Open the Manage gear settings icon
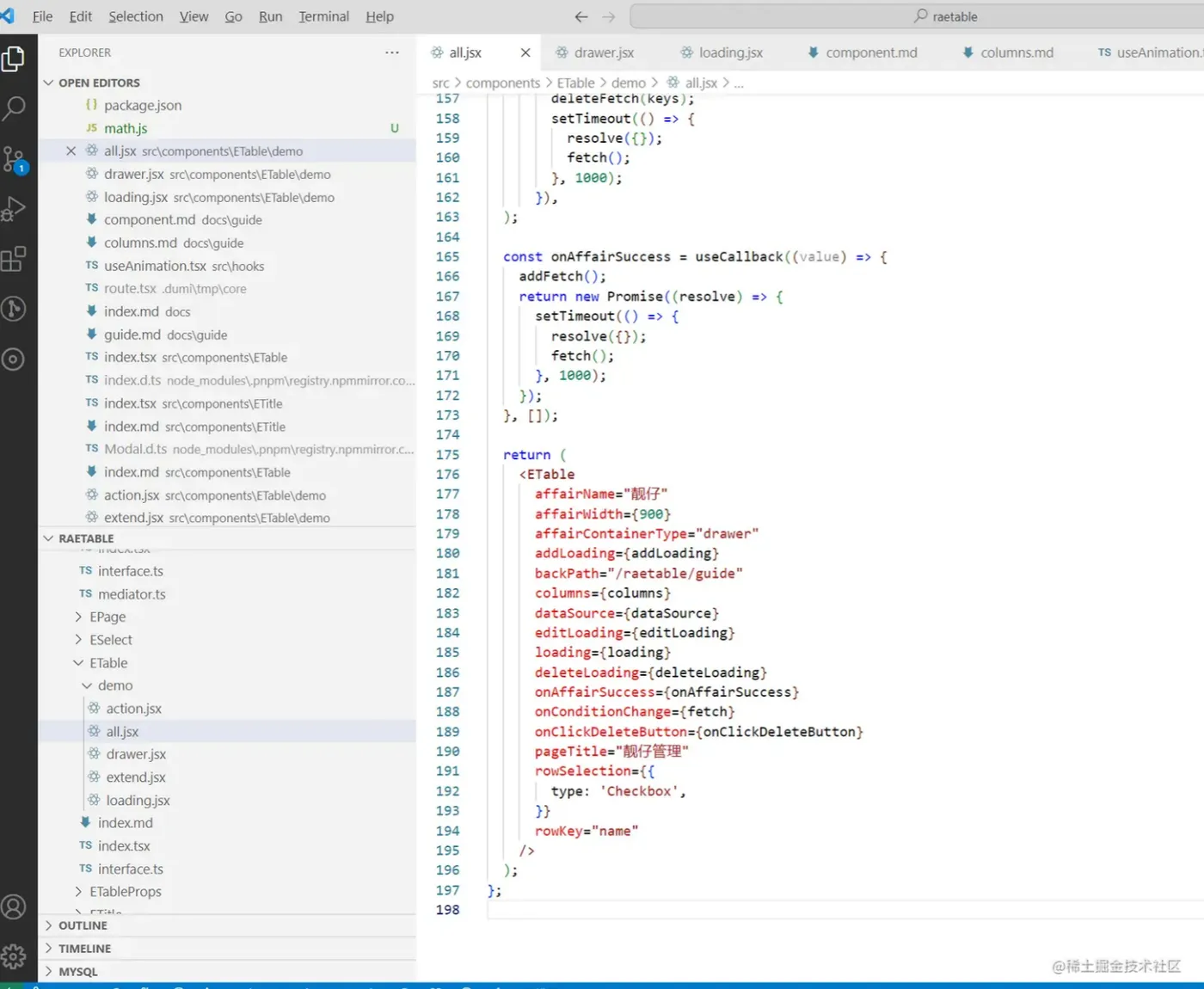This screenshot has height=989, width=1204. tap(14, 956)
